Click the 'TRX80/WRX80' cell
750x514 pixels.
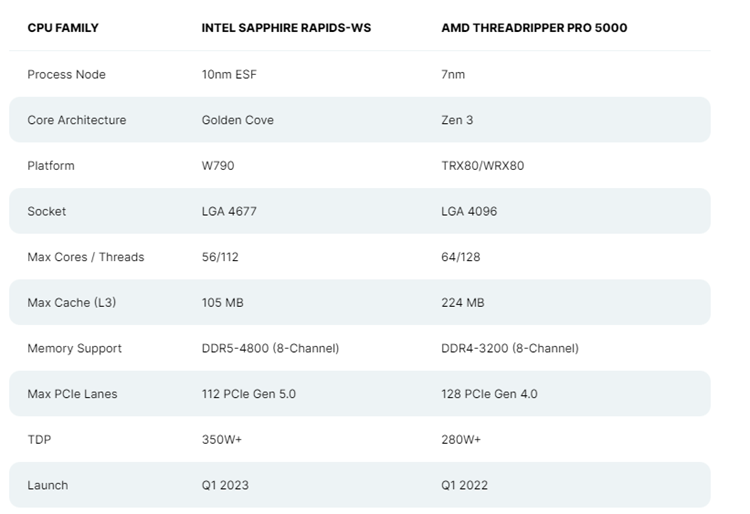(483, 165)
